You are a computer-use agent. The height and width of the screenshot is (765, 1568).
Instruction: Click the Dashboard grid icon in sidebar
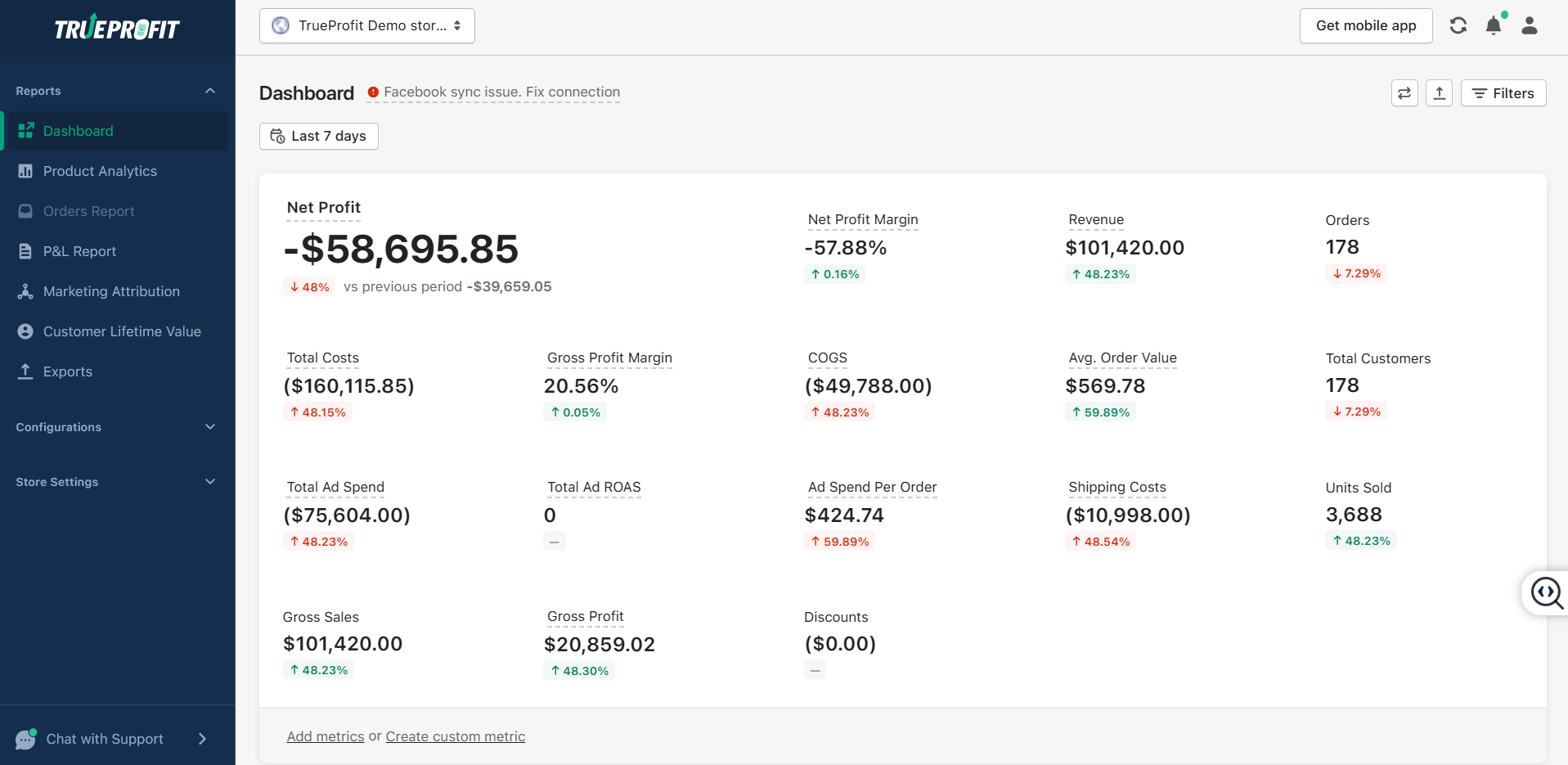(25, 131)
